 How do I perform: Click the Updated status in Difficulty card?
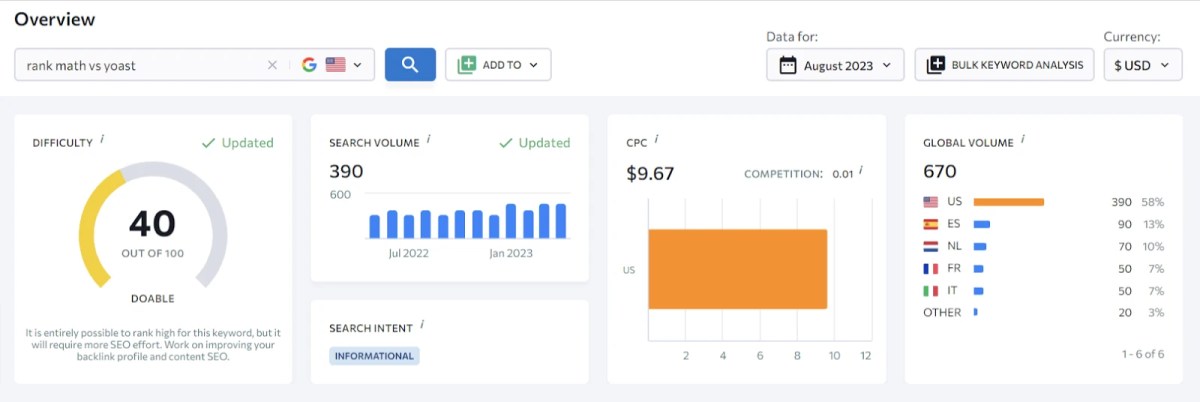[237, 143]
